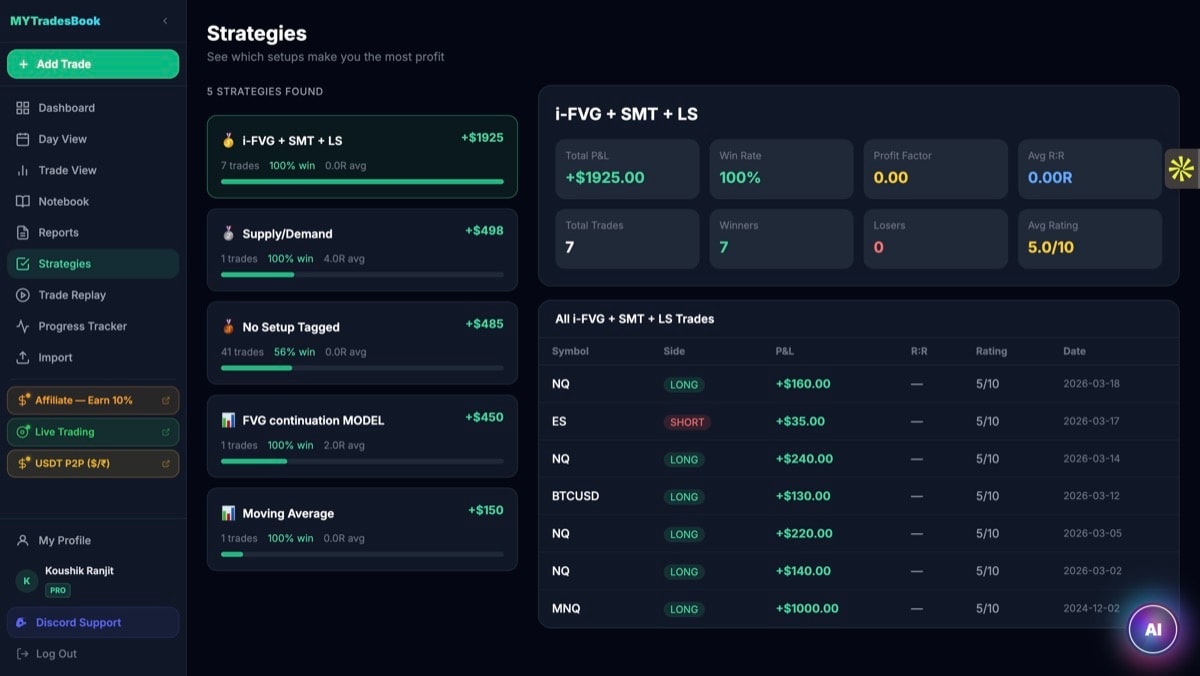
Task: Open the Dashboard section
Action: pyautogui.click(x=67, y=107)
